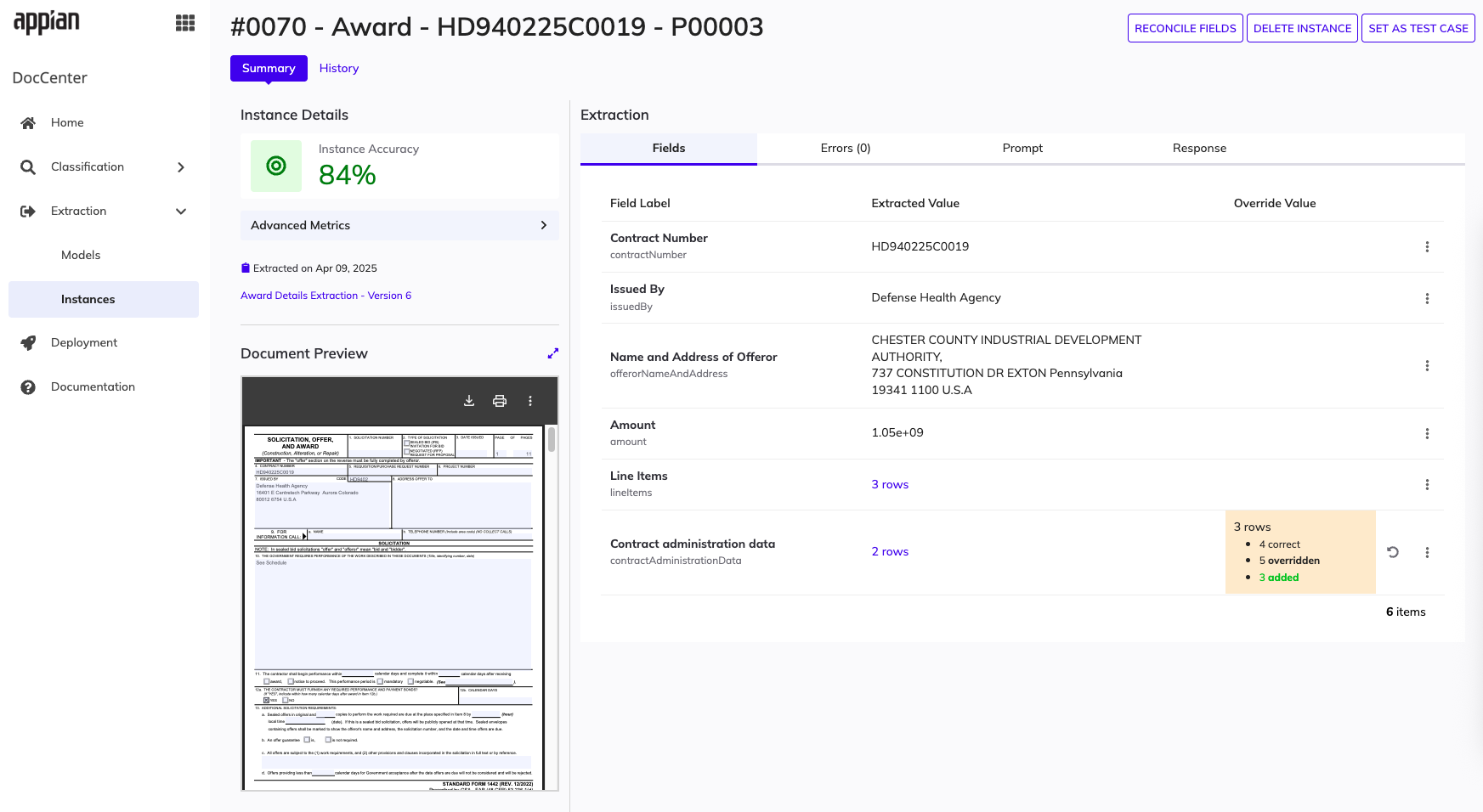Print the document from the preview toolbar
Viewport: 1483px width, 812px height.
500,401
